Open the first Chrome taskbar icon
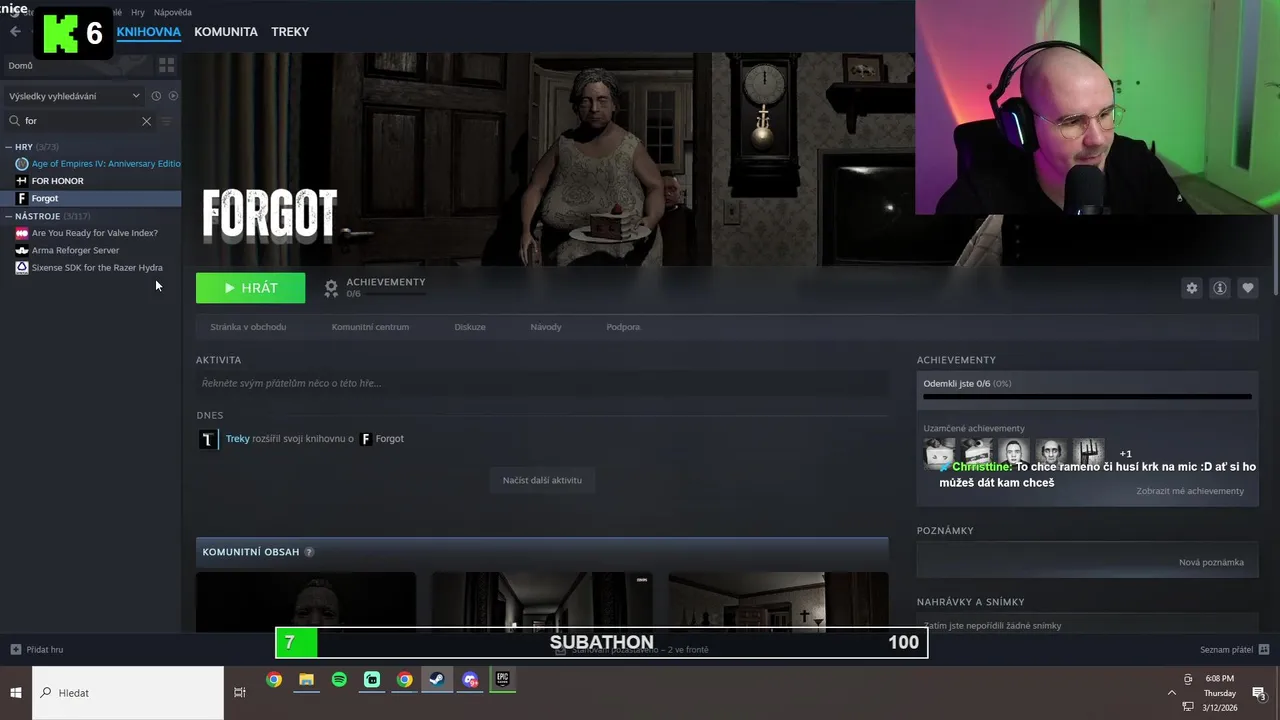This screenshot has width=1280, height=720. (x=274, y=680)
